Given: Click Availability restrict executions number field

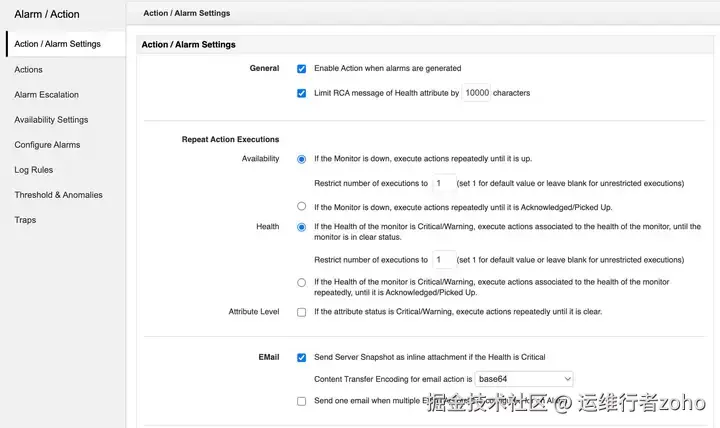Looking at the screenshot, I should pyautogui.click(x=443, y=184).
